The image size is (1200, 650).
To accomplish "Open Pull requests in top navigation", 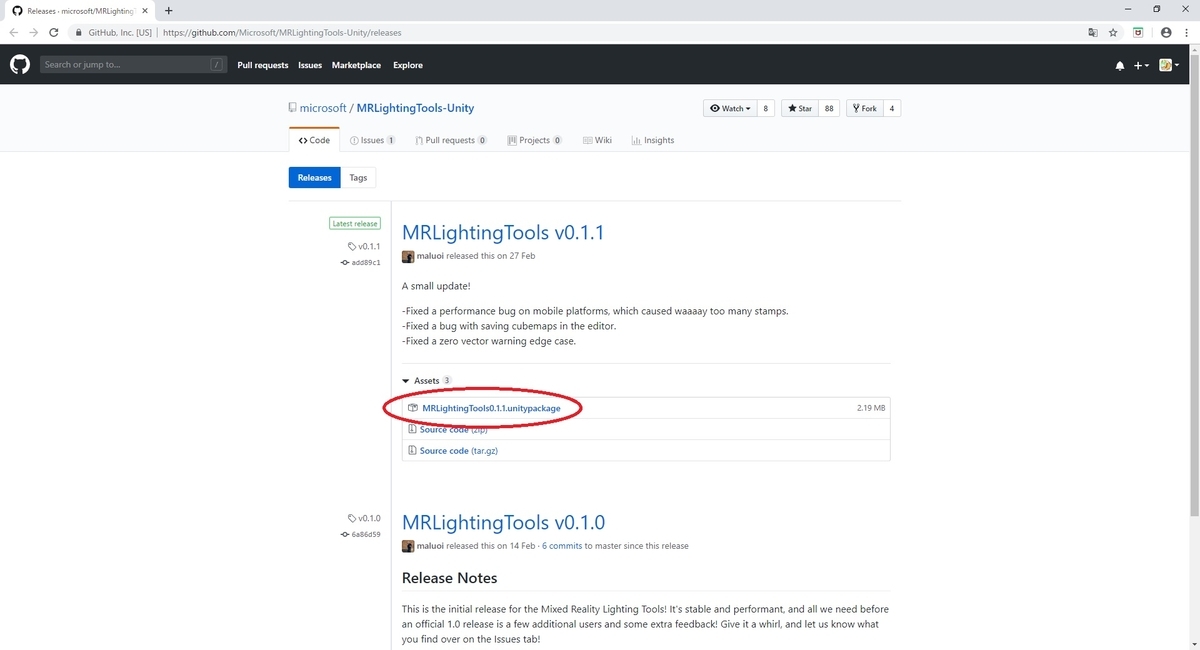I will [x=262, y=65].
